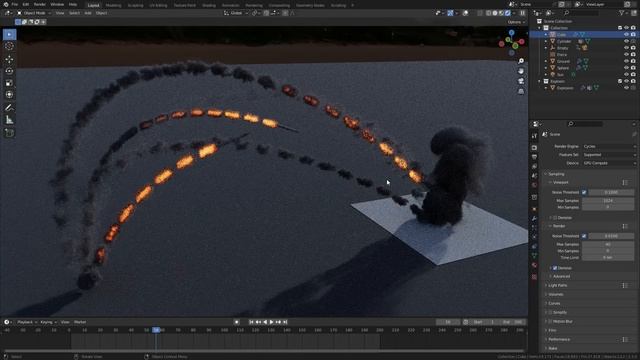Open the Output properties tab icon
The height and width of the screenshot is (360, 640).
tap(534, 157)
